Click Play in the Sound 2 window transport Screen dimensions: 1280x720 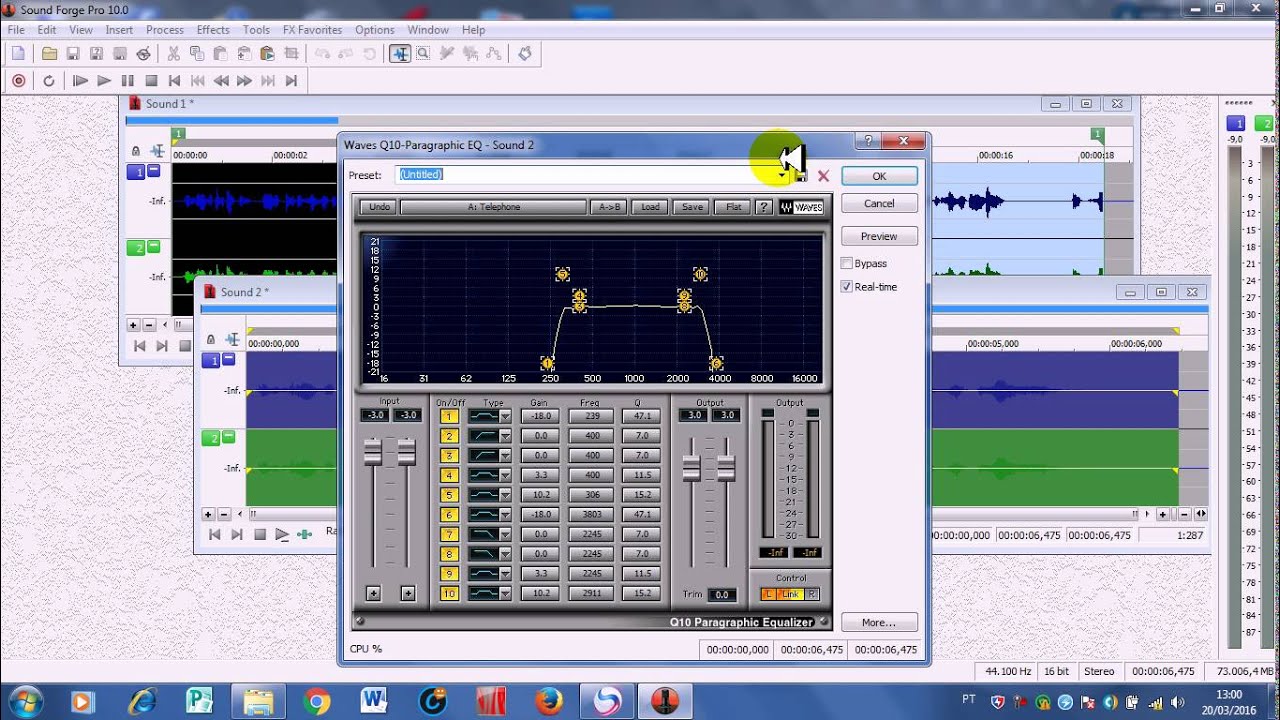tap(282, 535)
